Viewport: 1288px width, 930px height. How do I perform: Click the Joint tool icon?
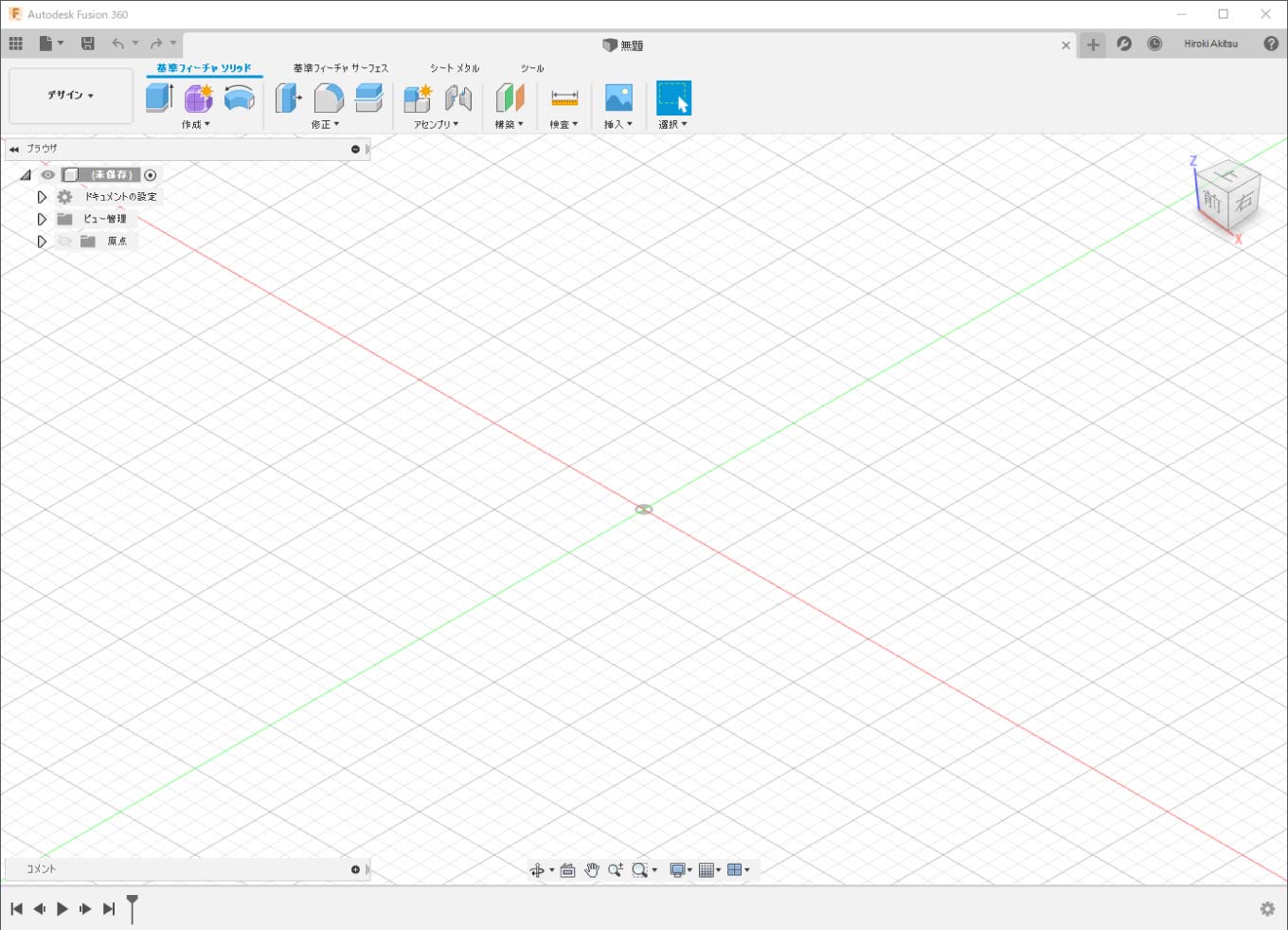[x=458, y=98]
